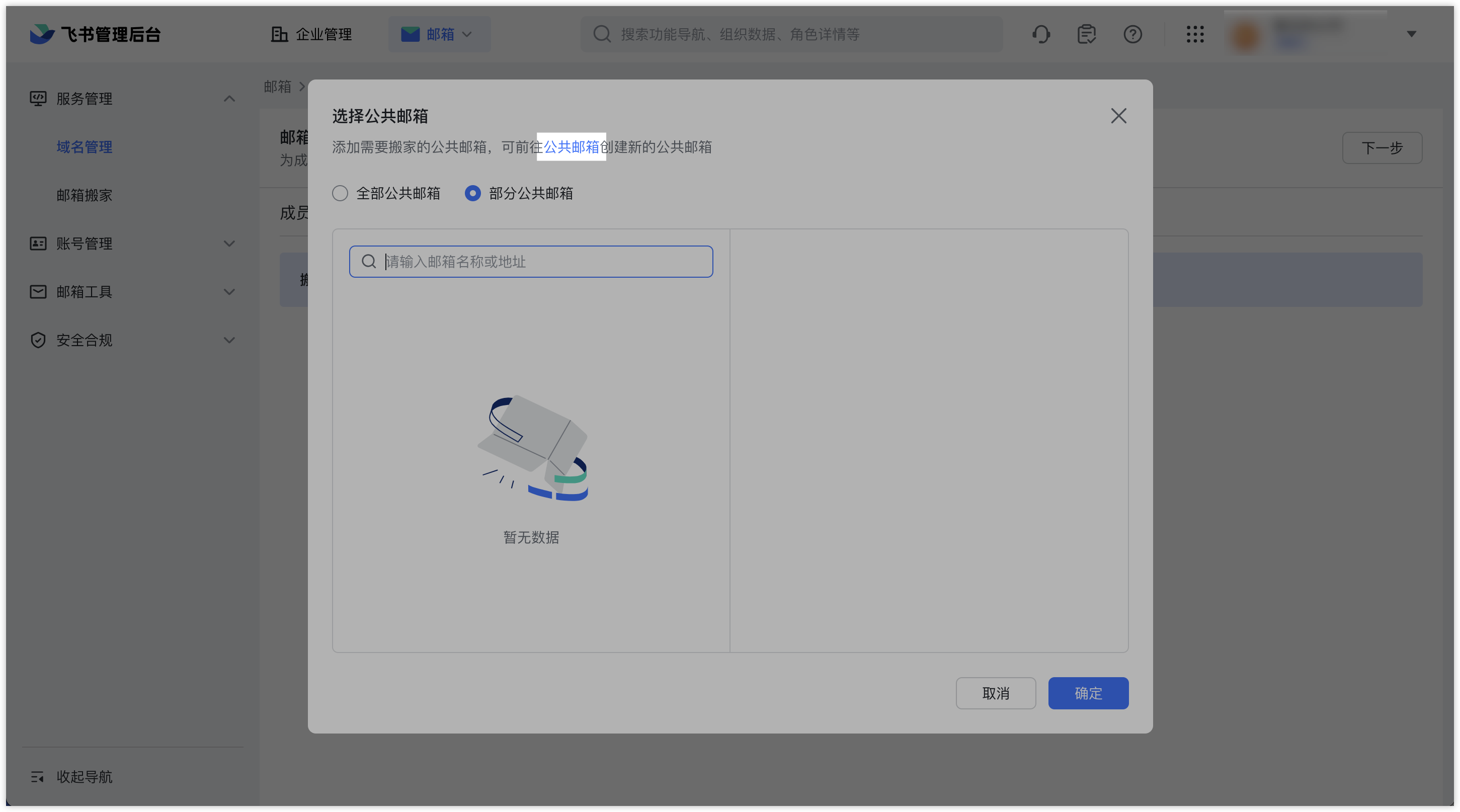This screenshot has height=812, width=1460.
Task: Click the 暂无数据 empty-state text
Action: pyautogui.click(x=531, y=537)
